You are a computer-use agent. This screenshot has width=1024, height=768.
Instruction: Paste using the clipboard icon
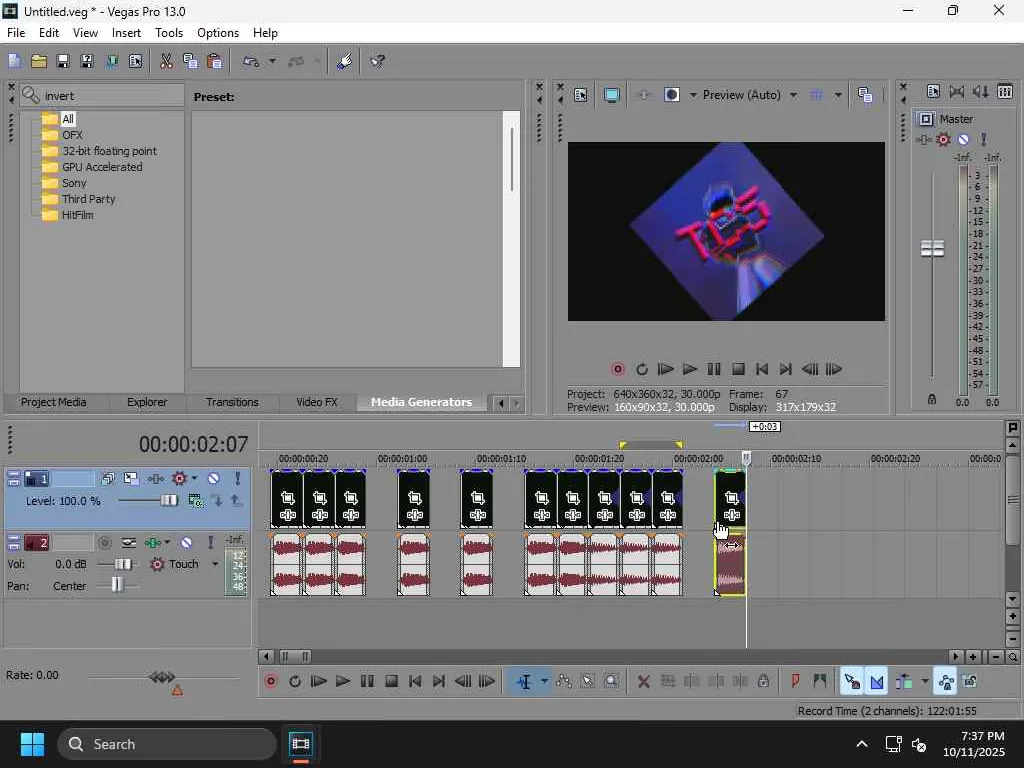pos(214,61)
